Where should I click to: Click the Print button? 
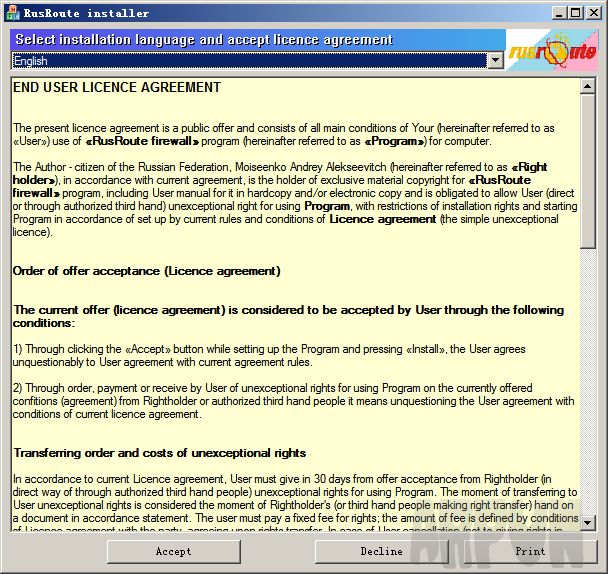[530, 552]
